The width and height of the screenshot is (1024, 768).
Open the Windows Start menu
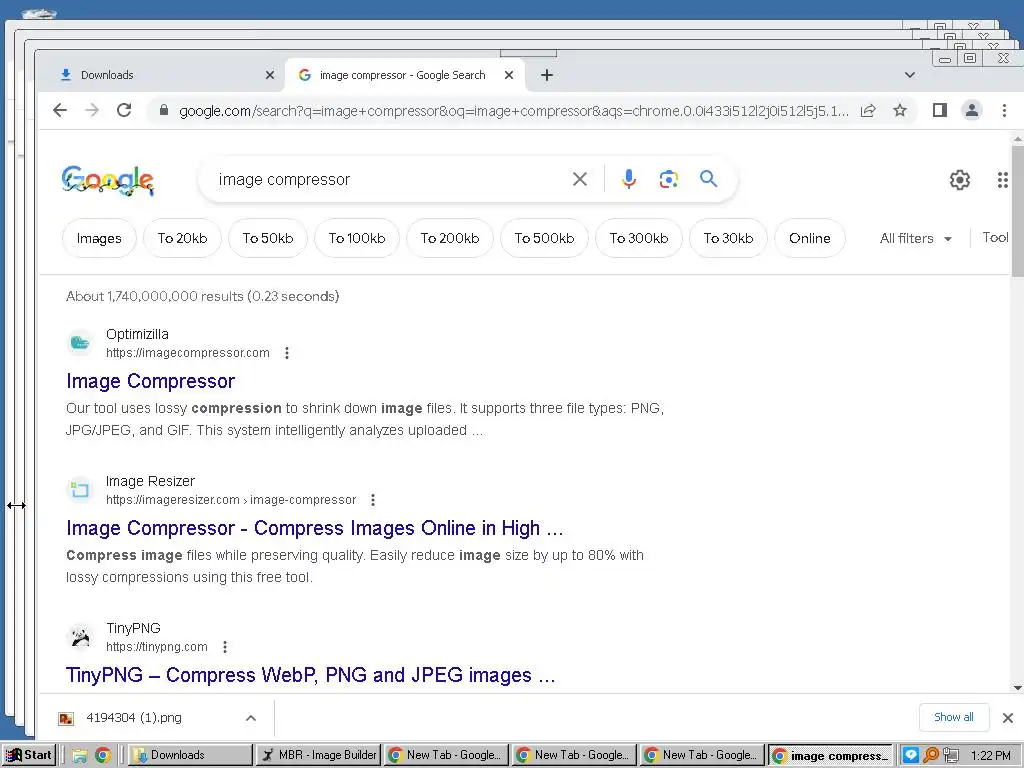[x=29, y=755]
